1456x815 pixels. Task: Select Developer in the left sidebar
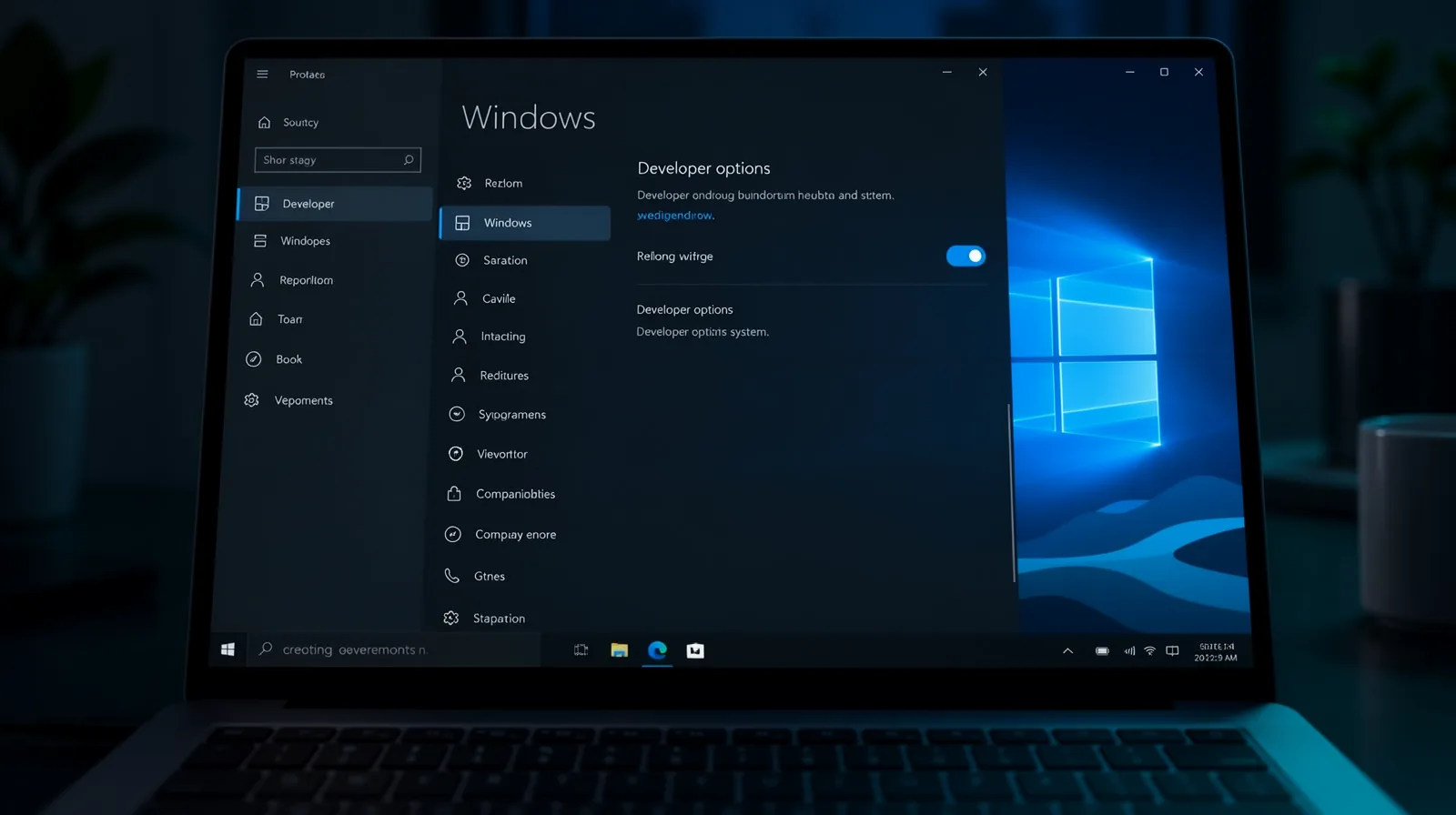[335, 204]
